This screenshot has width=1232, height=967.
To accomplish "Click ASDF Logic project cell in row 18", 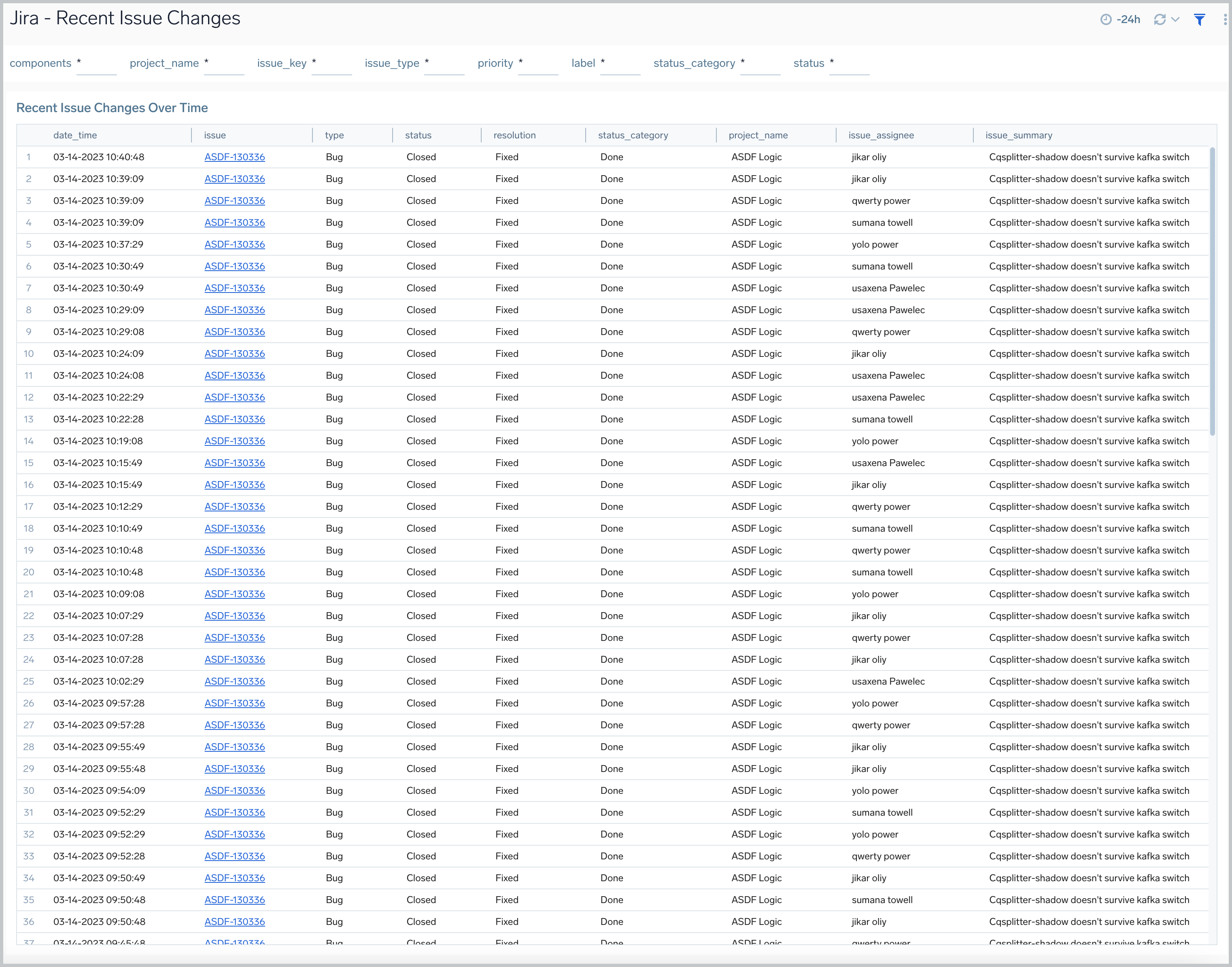I will pyautogui.click(x=756, y=528).
